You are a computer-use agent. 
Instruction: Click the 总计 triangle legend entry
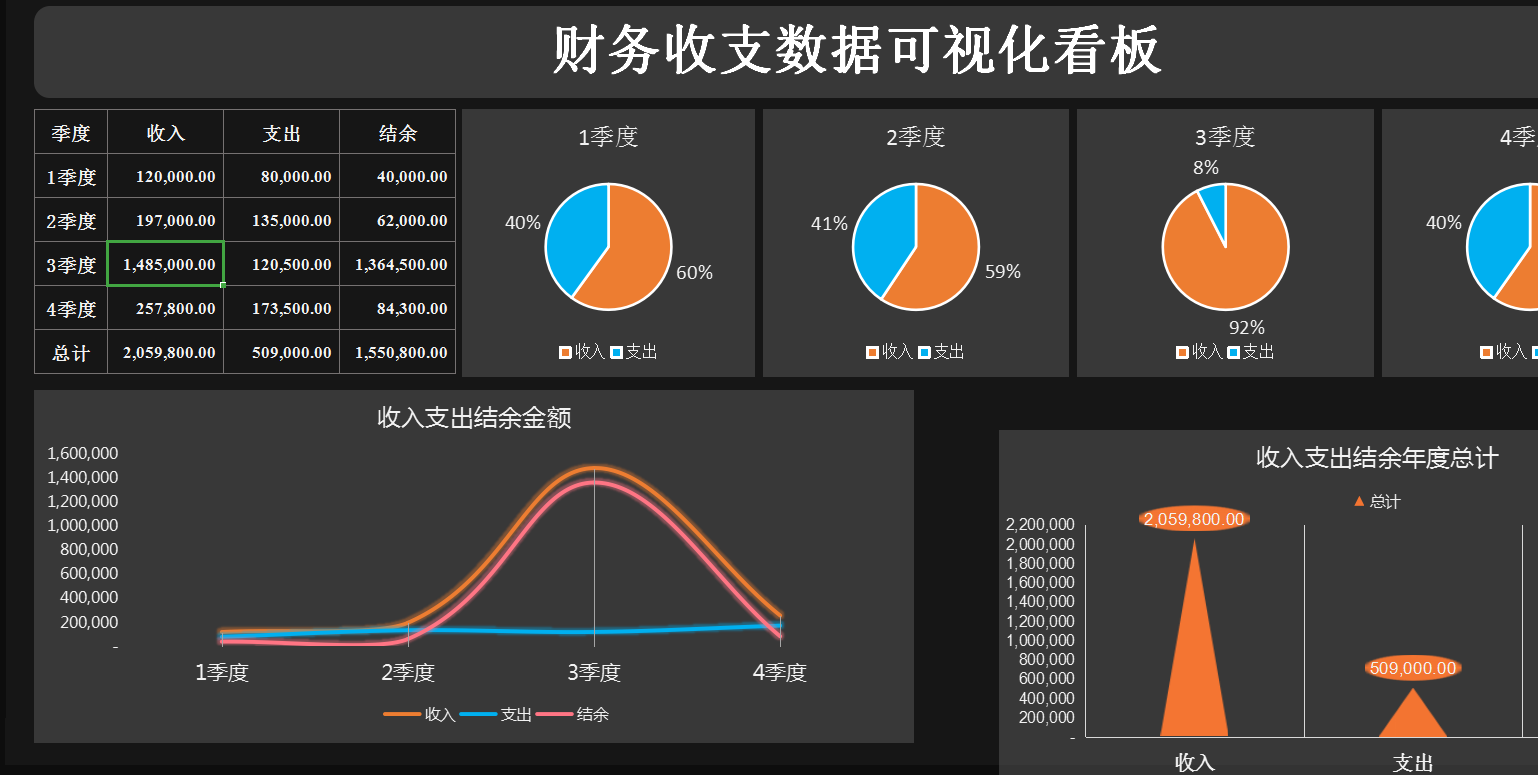pos(1377,502)
